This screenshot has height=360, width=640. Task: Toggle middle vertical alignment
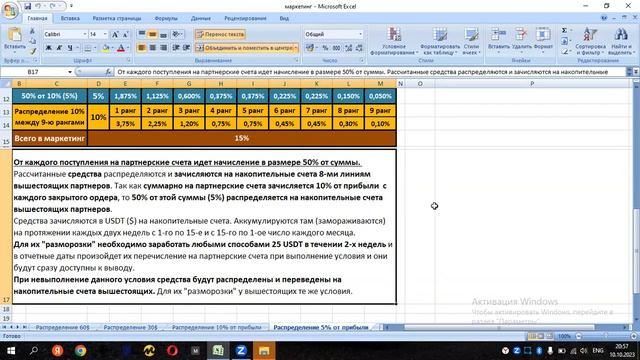(x=152, y=34)
